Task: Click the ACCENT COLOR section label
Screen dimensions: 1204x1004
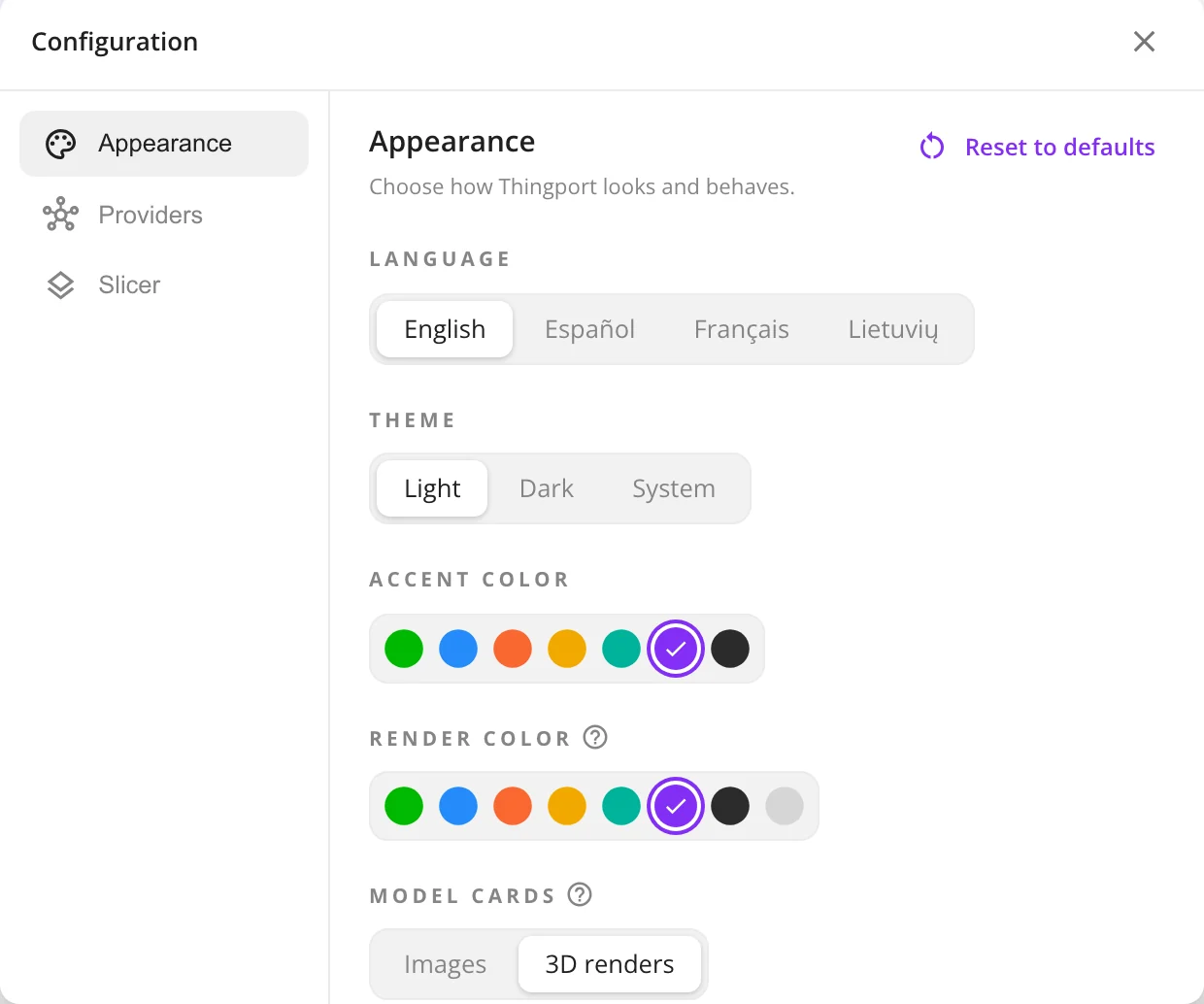Action: (x=469, y=580)
